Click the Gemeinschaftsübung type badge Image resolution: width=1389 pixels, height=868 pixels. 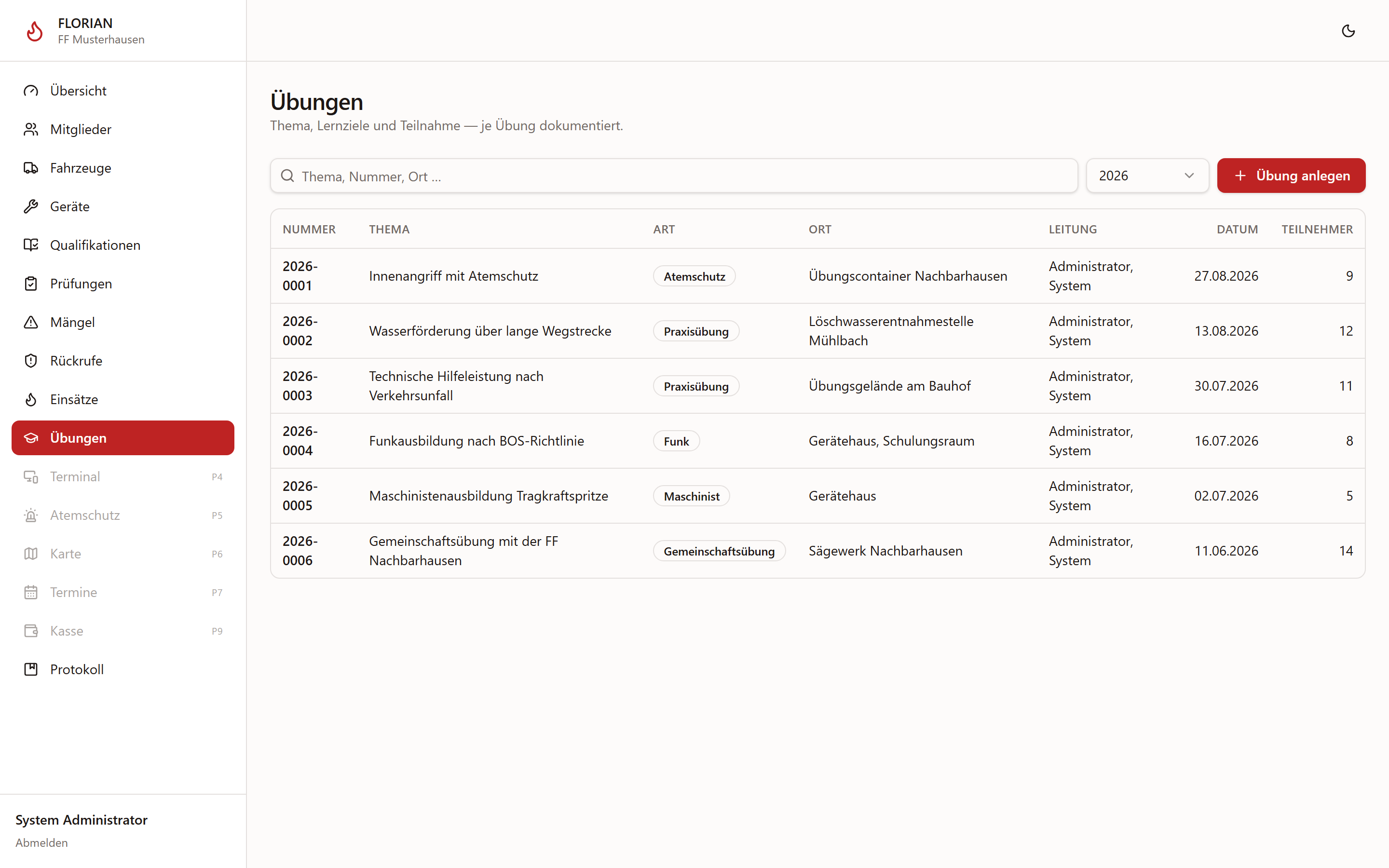point(719,551)
